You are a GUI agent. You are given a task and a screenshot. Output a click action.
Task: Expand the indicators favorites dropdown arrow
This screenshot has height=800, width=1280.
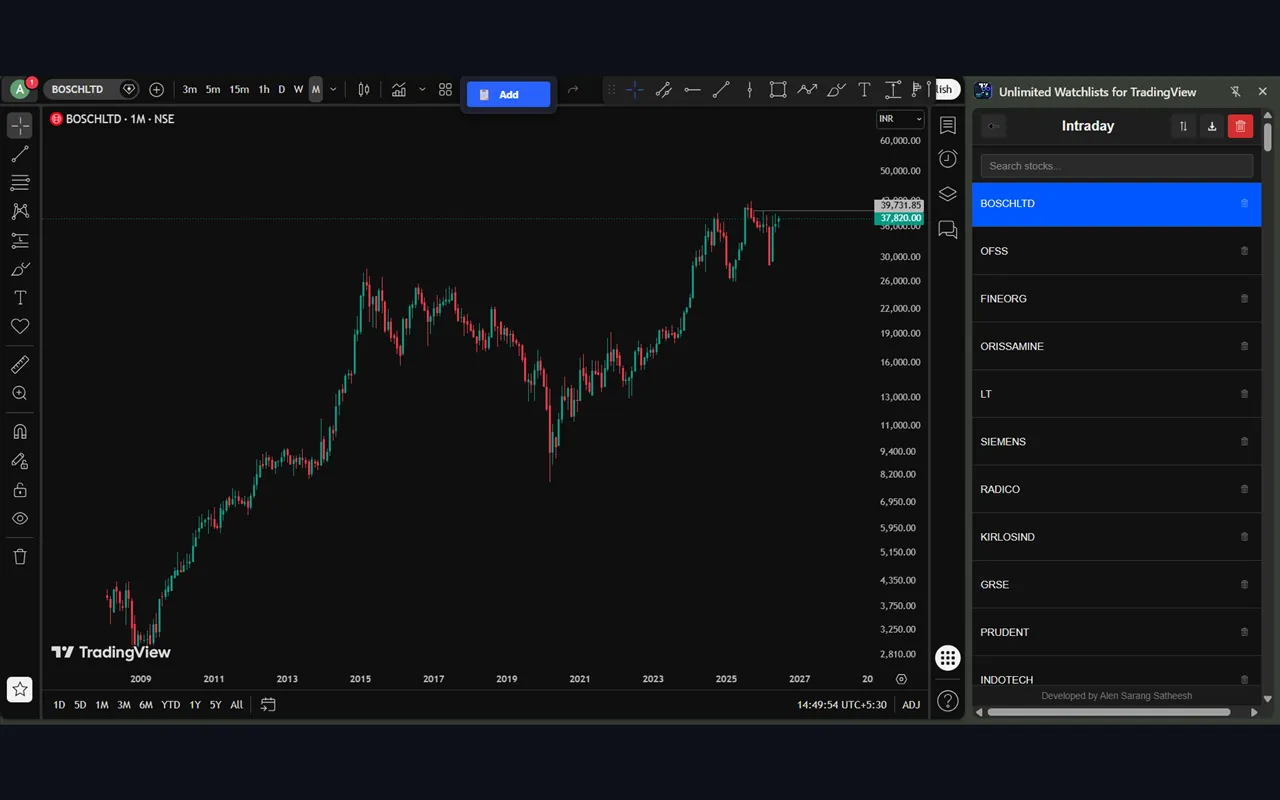point(422,89)
